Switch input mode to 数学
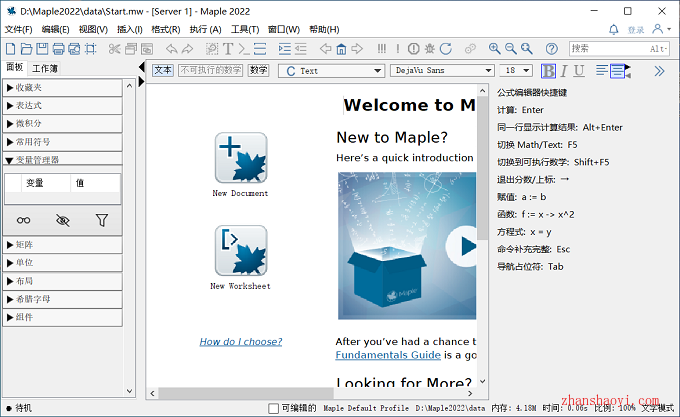This screenshot has height=417, width=680. [258, 70]
